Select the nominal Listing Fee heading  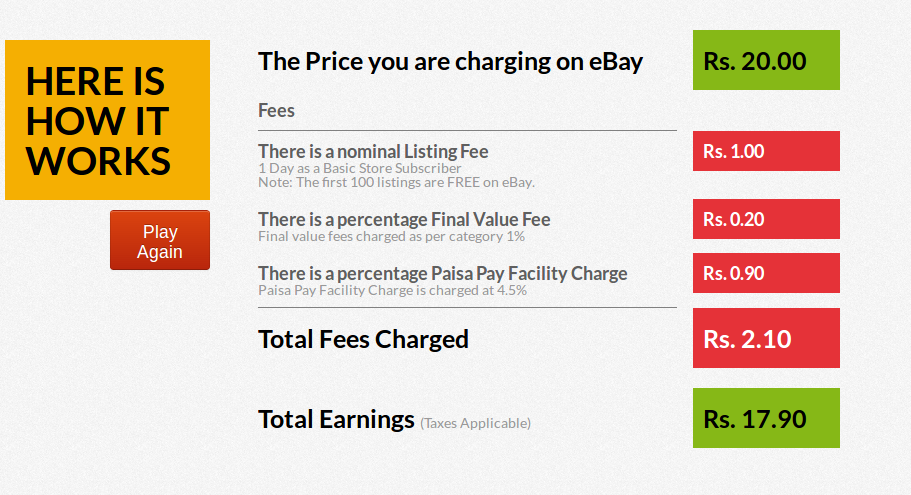[373, 151]
